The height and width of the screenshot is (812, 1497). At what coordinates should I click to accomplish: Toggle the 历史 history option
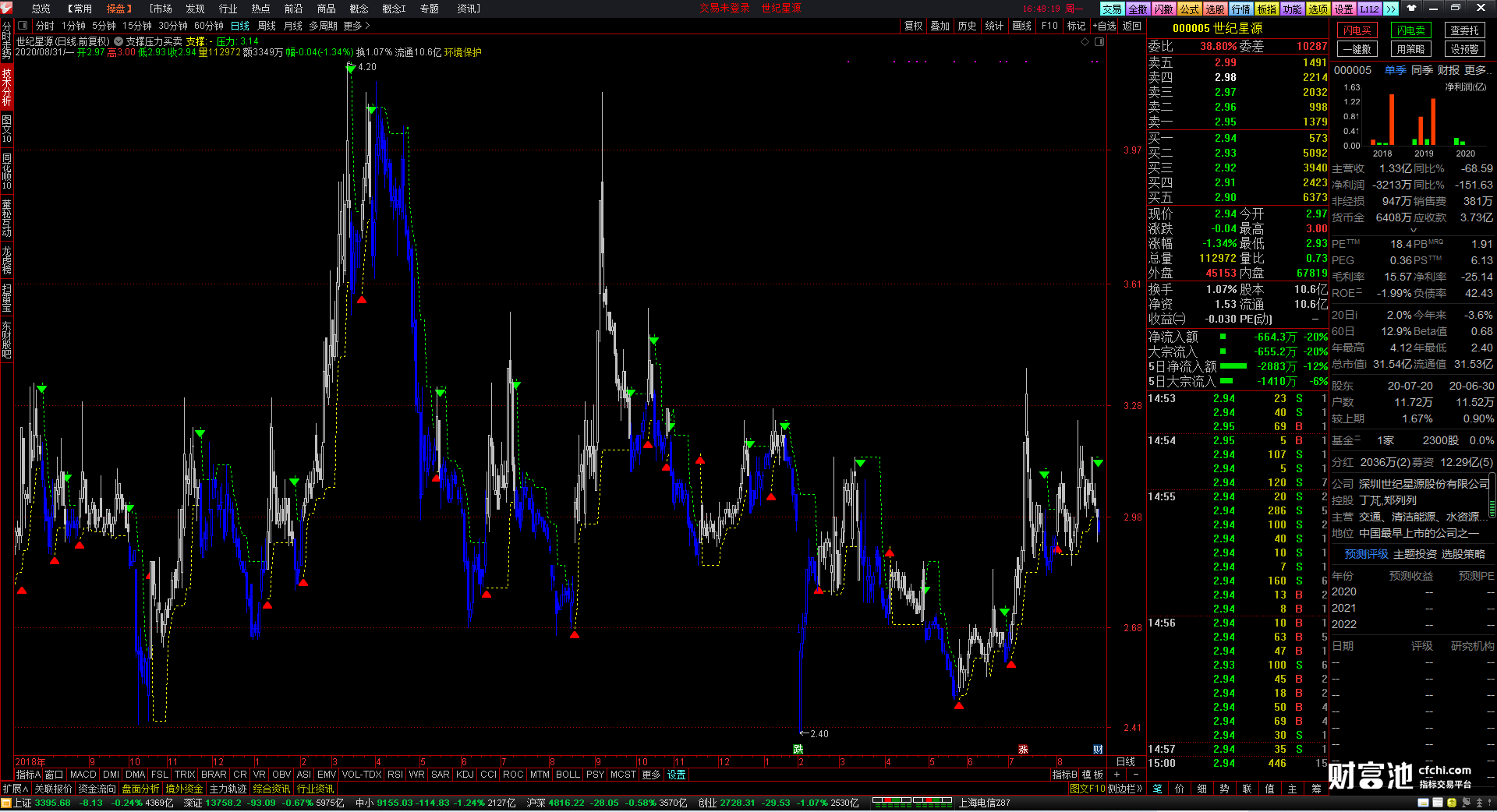[x=967, y=26]
